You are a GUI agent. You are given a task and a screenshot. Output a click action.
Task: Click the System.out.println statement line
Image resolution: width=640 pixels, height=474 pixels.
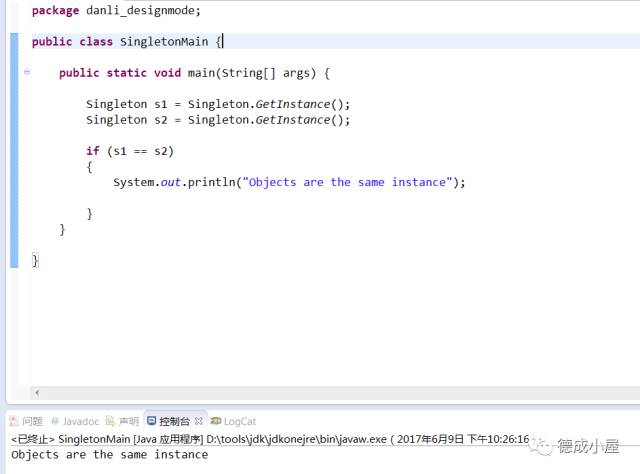click(x=289, y=182)
